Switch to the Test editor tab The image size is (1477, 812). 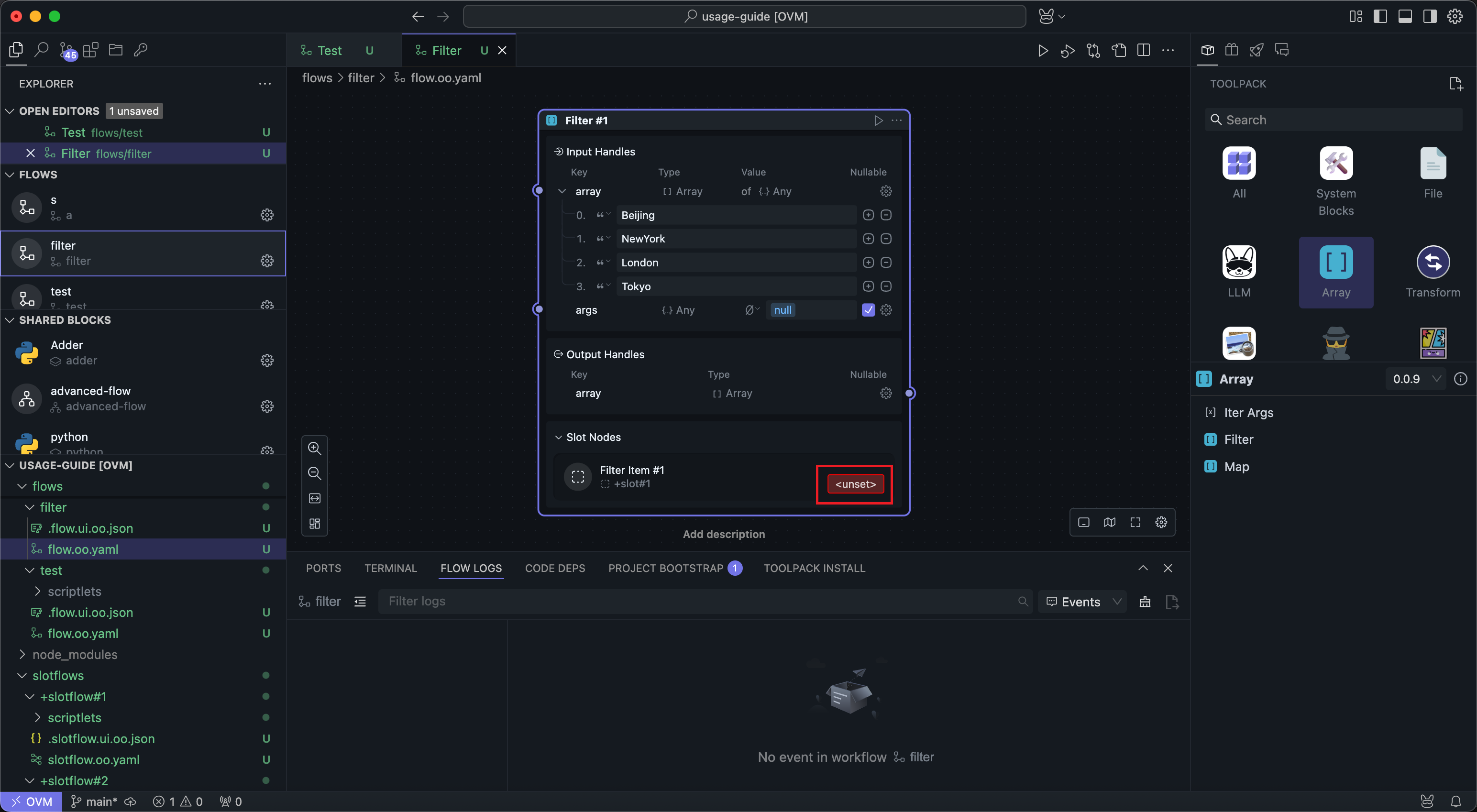point(329,51)
